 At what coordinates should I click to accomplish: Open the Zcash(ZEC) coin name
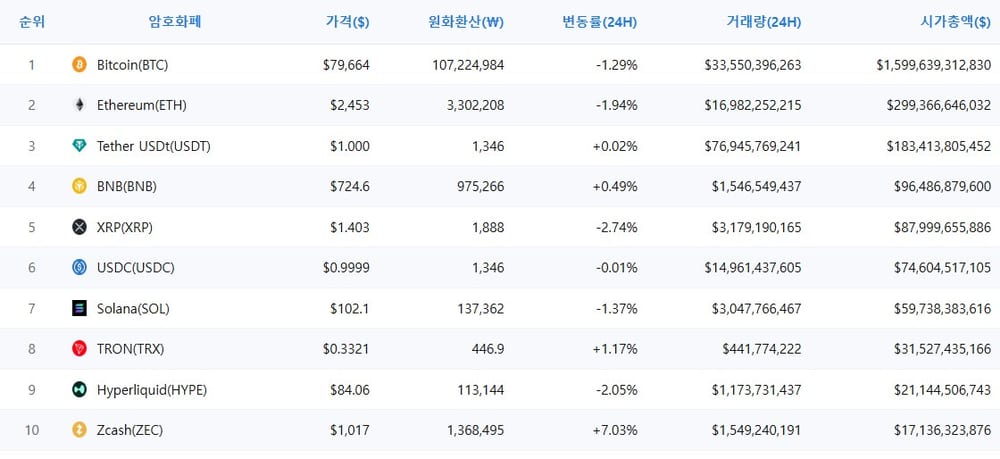coord(130,430)
